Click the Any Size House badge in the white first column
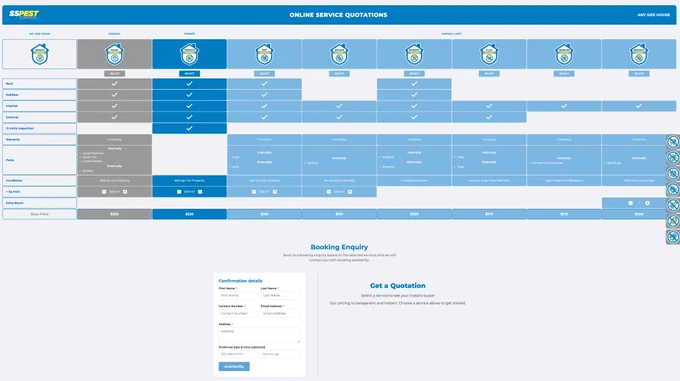This screenshot has height=381, width=680. click(x=39, y=54)
